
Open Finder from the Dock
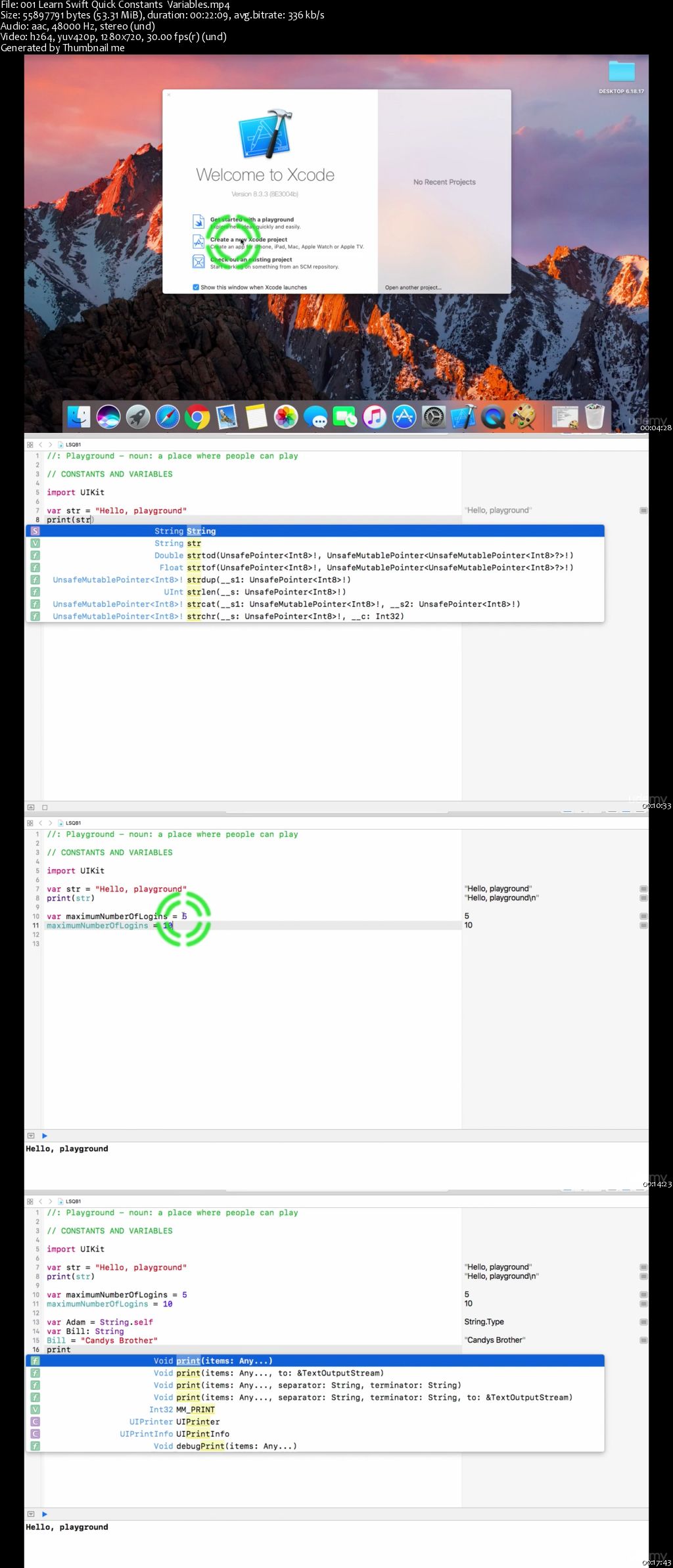(79, 417)
